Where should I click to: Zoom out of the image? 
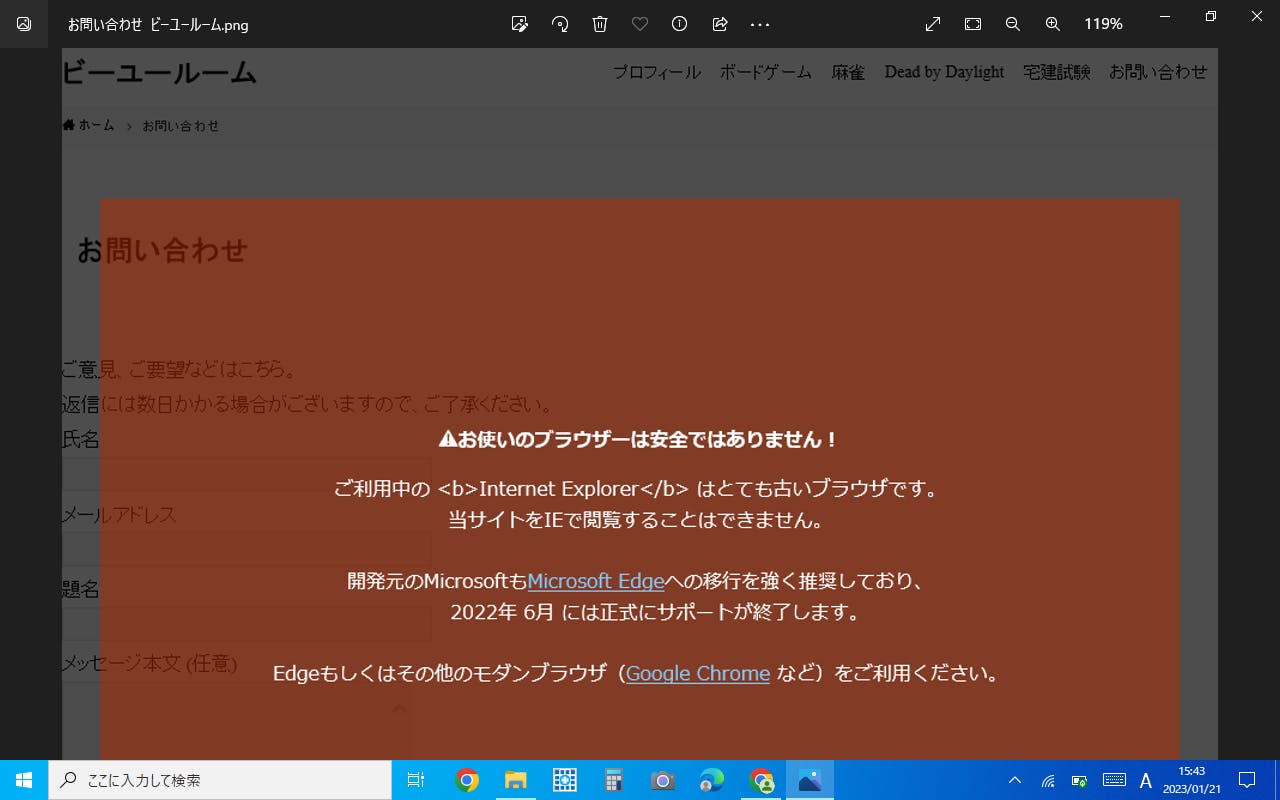1013,24
